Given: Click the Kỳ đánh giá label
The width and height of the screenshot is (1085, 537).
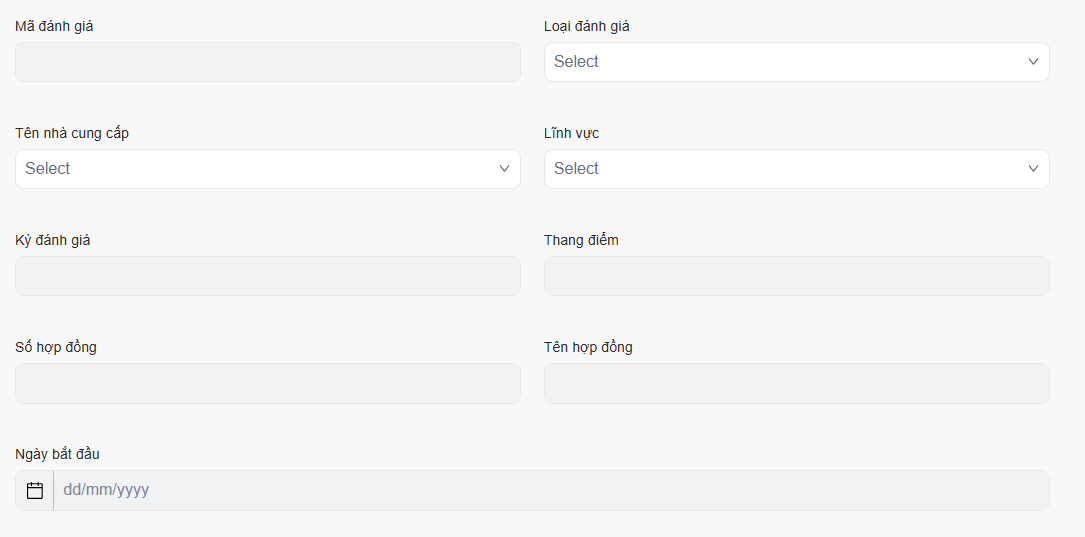Looking at the screenshot, I should click(x=53, y=240).
